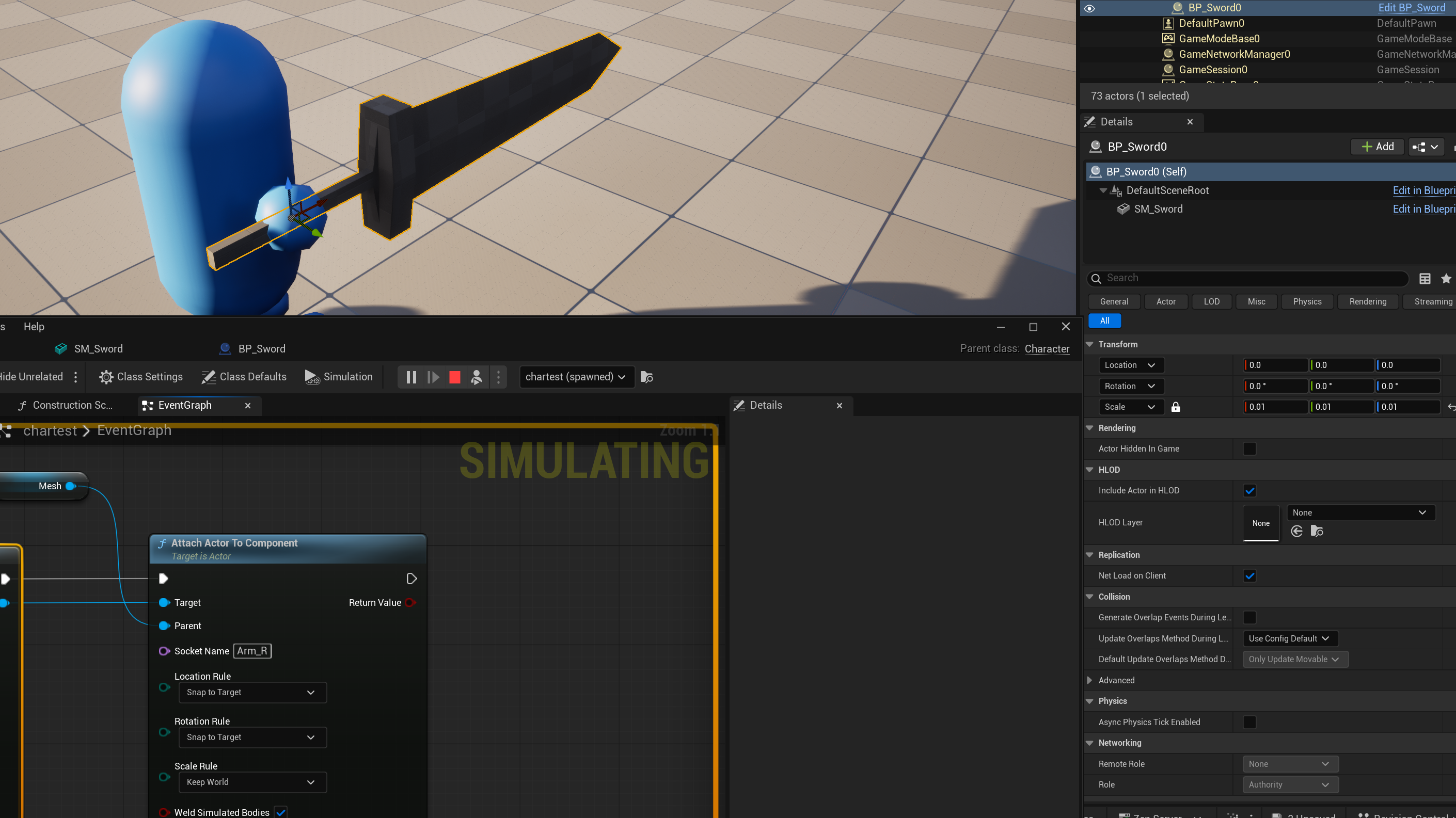Toggle BP_Sword0 visibility eye icon

(x=1089, y=8)
